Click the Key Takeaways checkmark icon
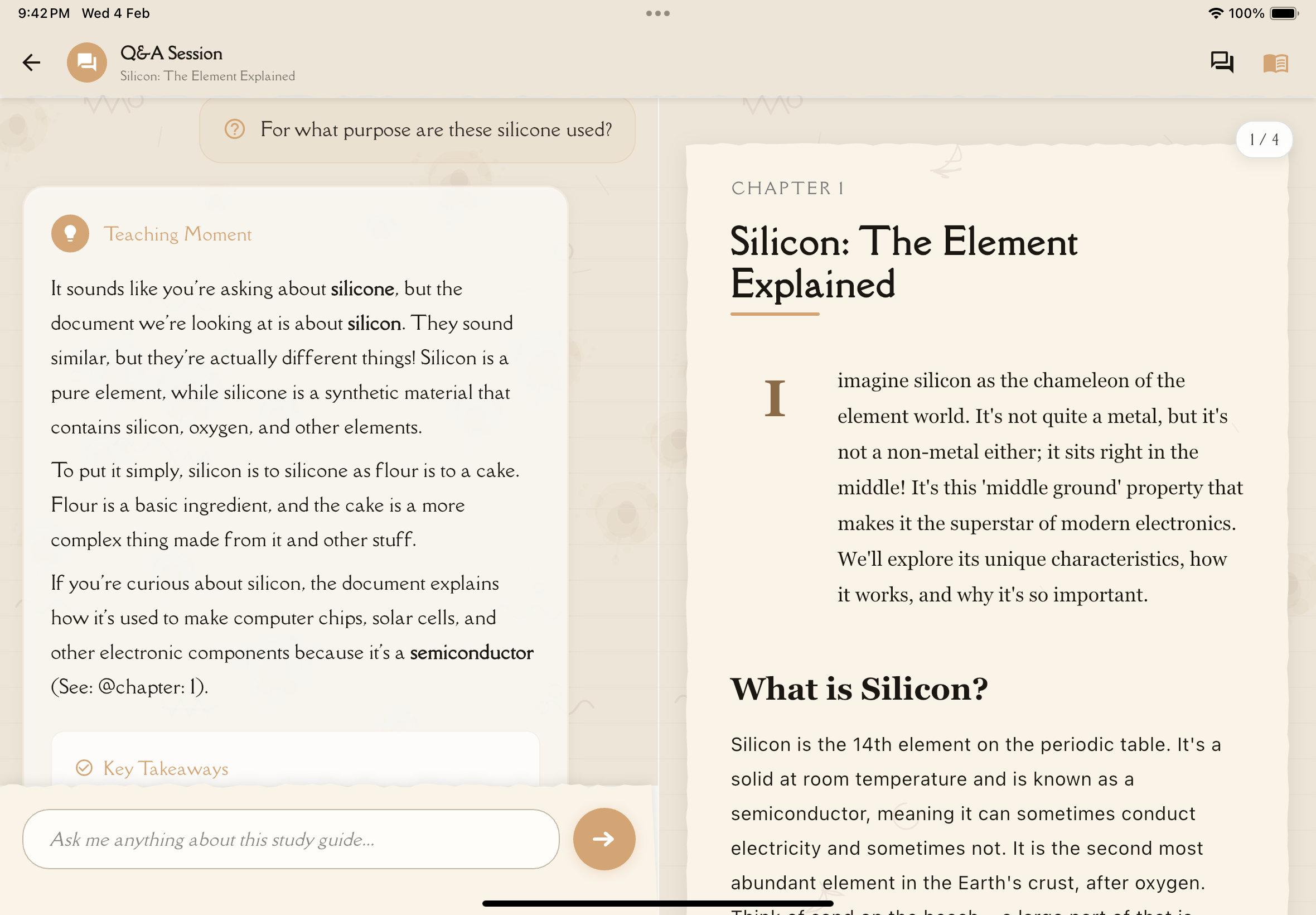 (84, 768)
